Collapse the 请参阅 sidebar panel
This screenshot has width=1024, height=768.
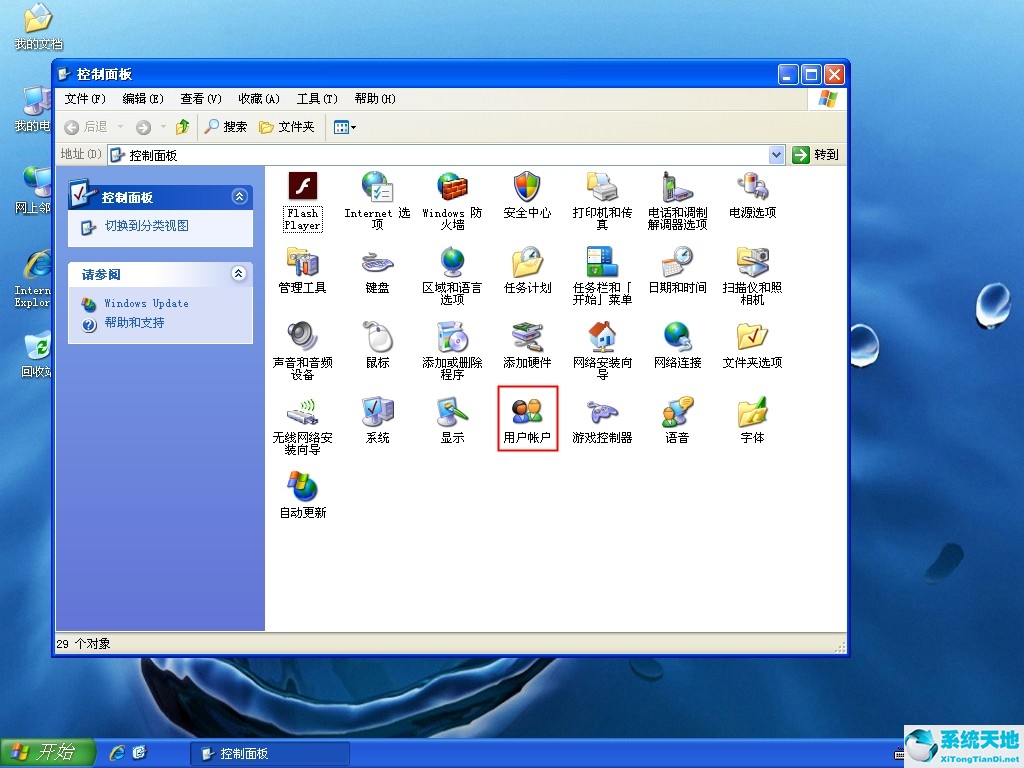(x=240, y=274)
